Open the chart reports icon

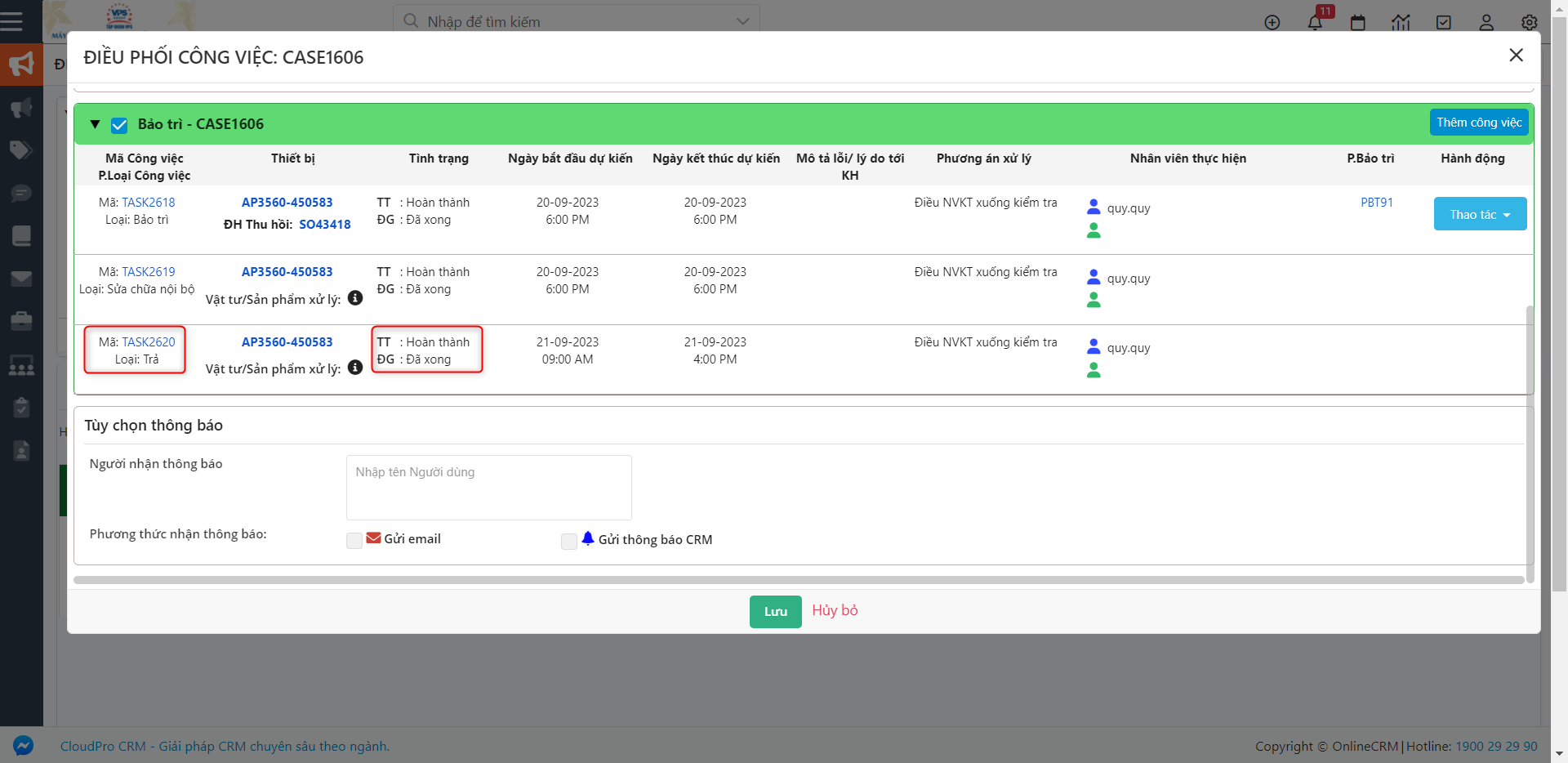1401,22
